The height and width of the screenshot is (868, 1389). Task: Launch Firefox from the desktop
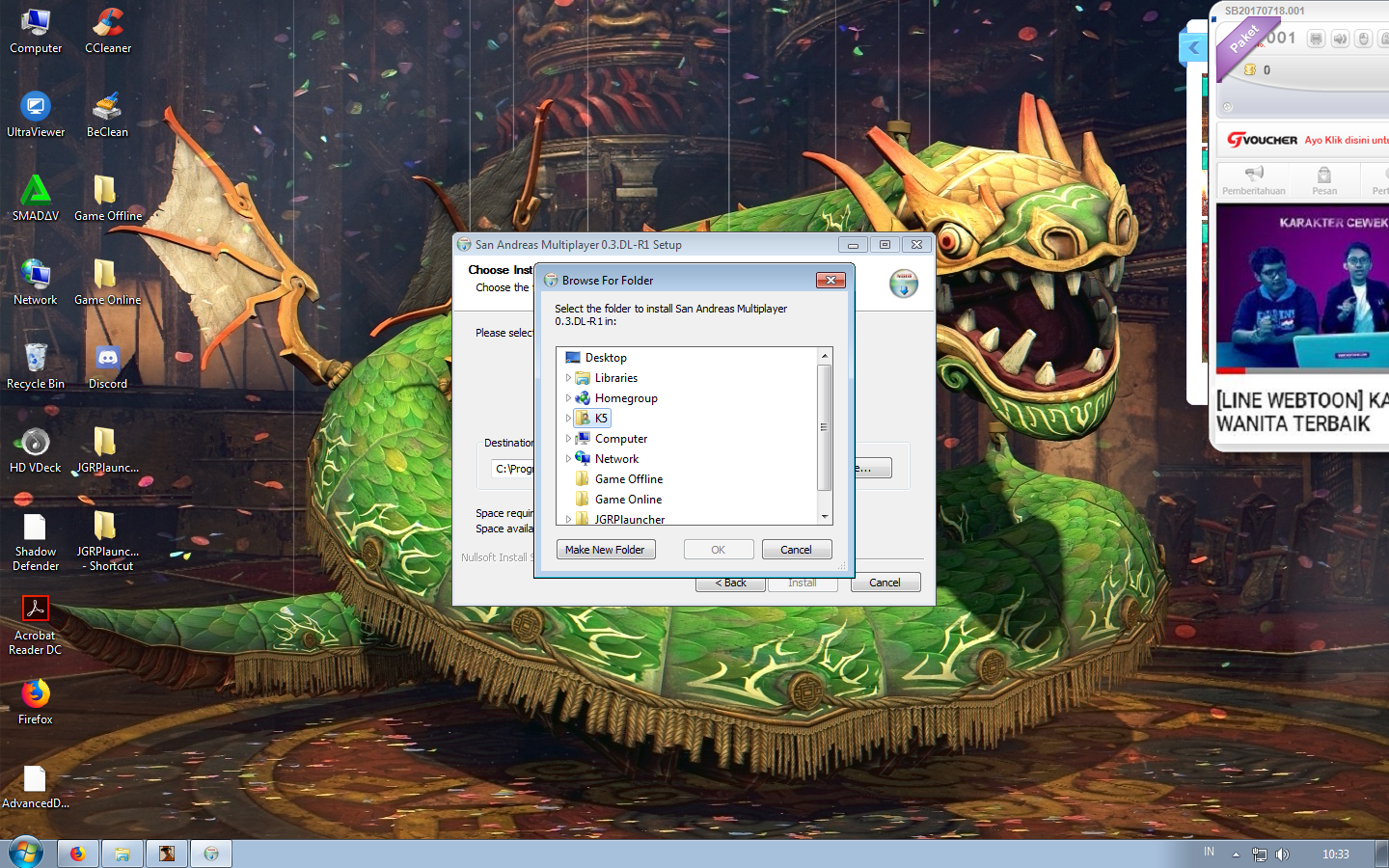36,702
